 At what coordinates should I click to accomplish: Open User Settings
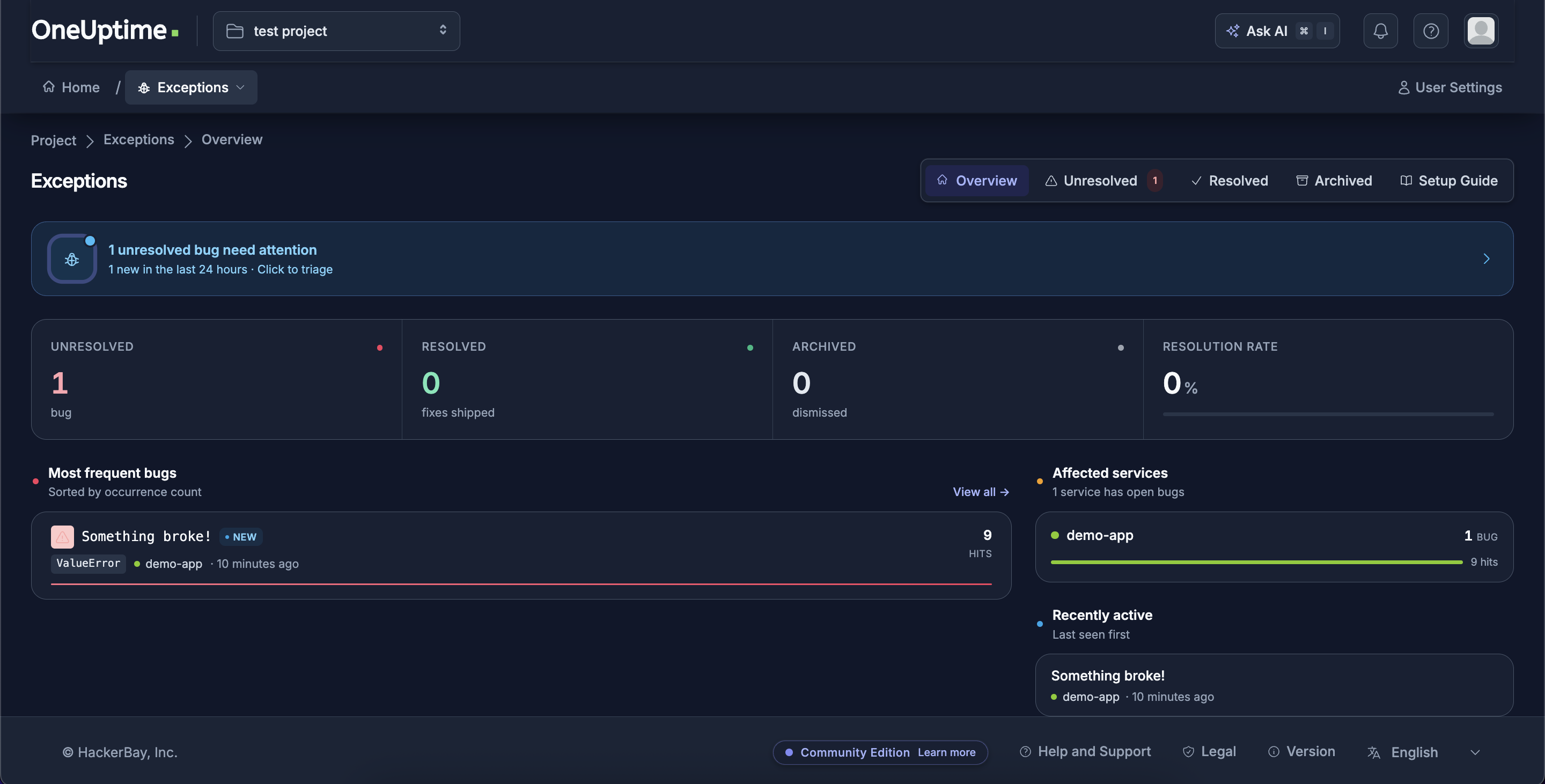pos(1449,87)
